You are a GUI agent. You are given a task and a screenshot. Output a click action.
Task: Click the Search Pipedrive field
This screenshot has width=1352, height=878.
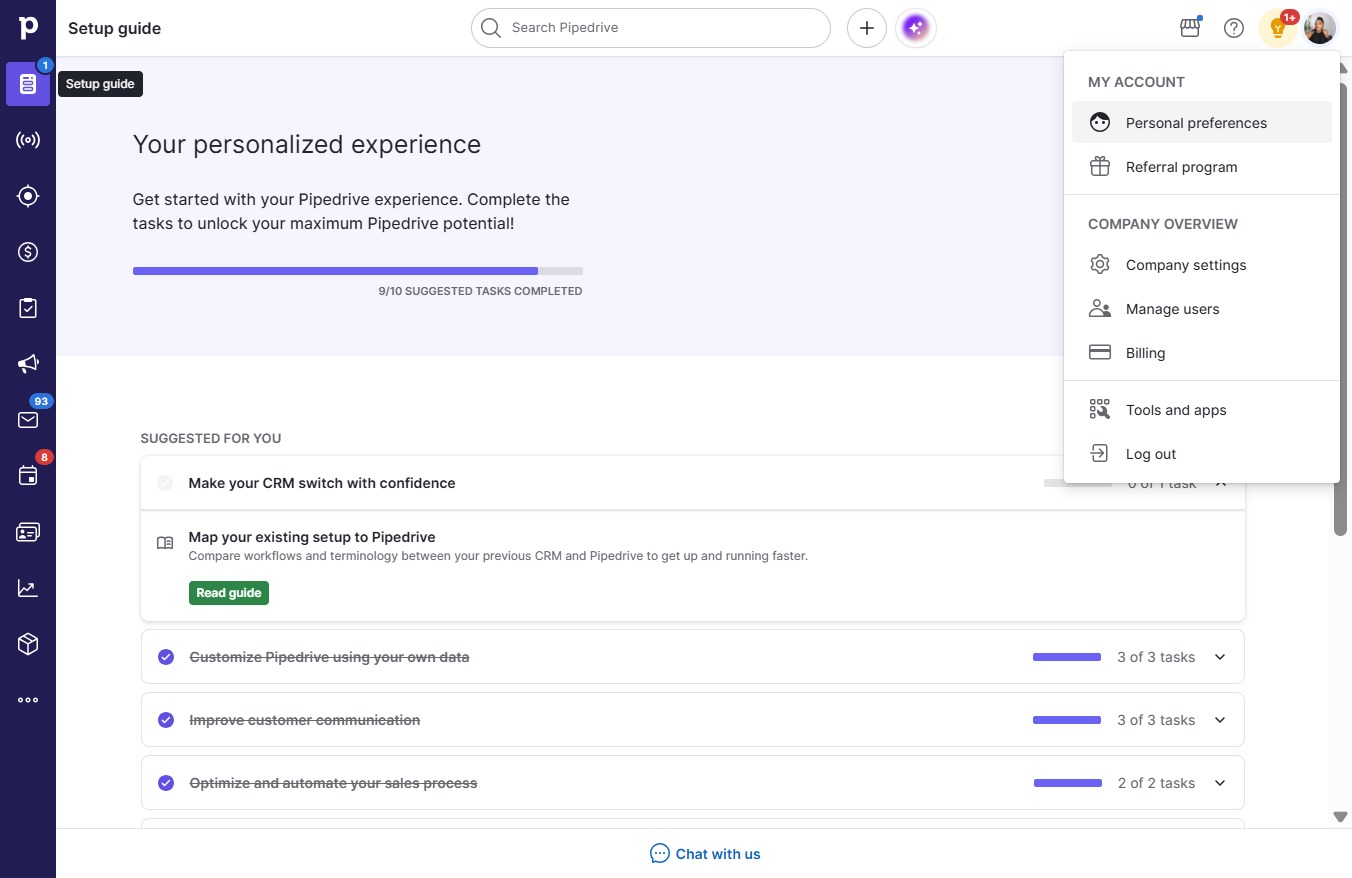click(x=651, y=28)
